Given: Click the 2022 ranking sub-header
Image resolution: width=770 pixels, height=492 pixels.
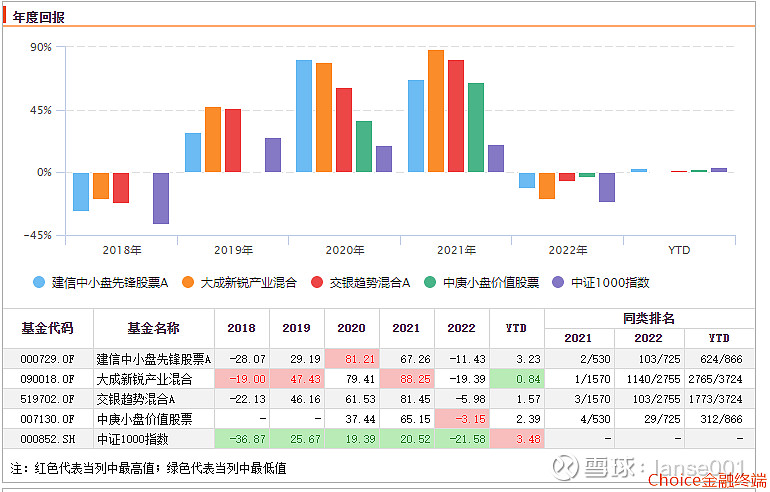Looking at the screenshot, I should tap(648, 338).
